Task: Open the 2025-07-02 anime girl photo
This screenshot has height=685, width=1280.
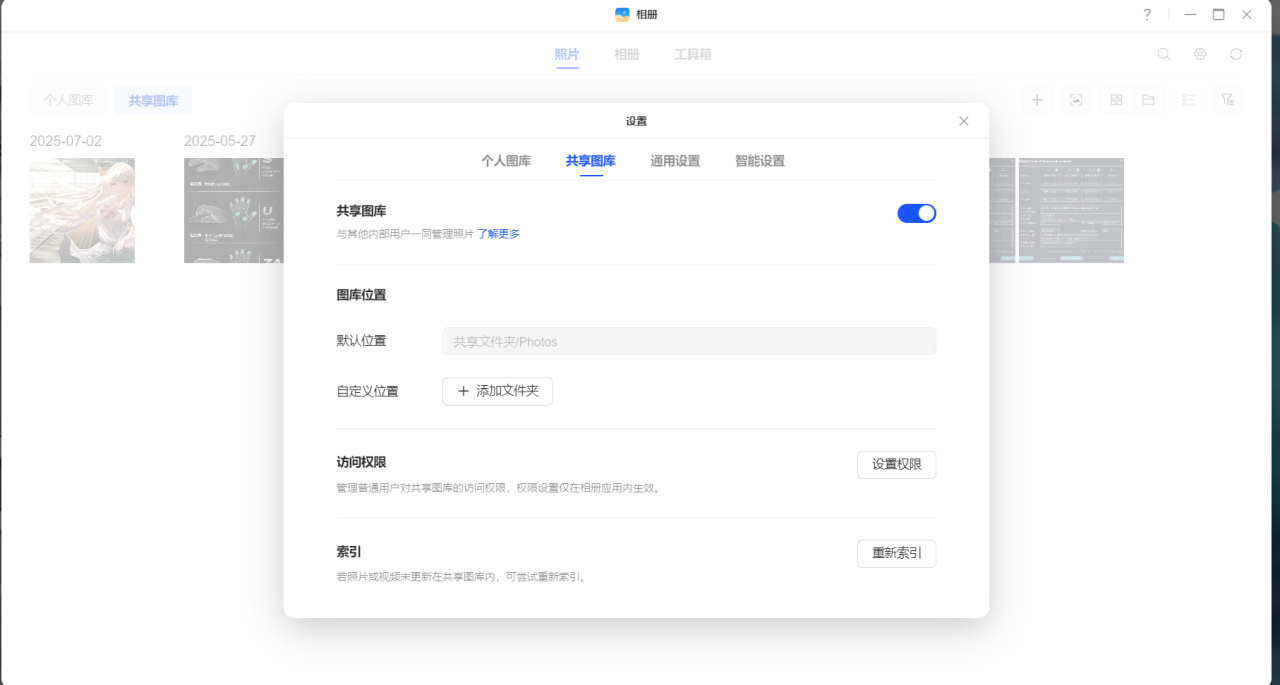Action: click(82, 210)
